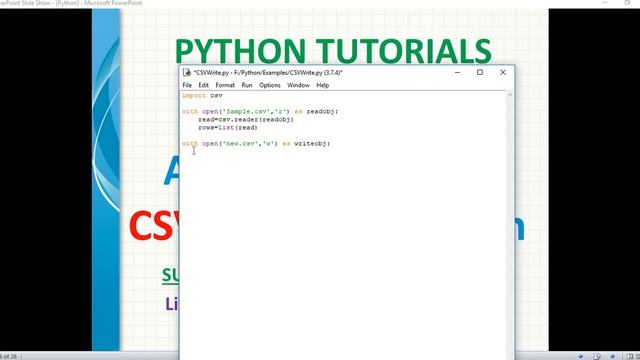Image resolution: width=640 pixels, height=360 pixels.
Task: Click the 'read=csv.reader(readobj)' line
Action: click(246, 120)
